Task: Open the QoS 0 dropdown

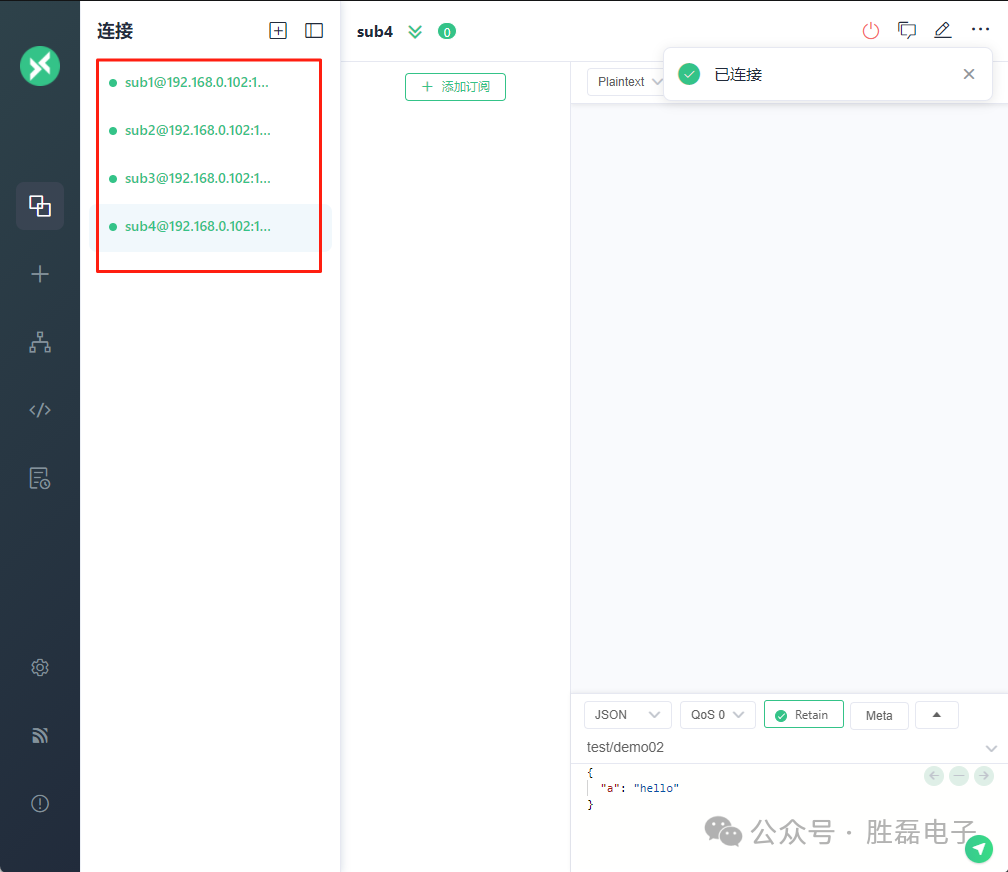Action: click(x=717, y=715)
